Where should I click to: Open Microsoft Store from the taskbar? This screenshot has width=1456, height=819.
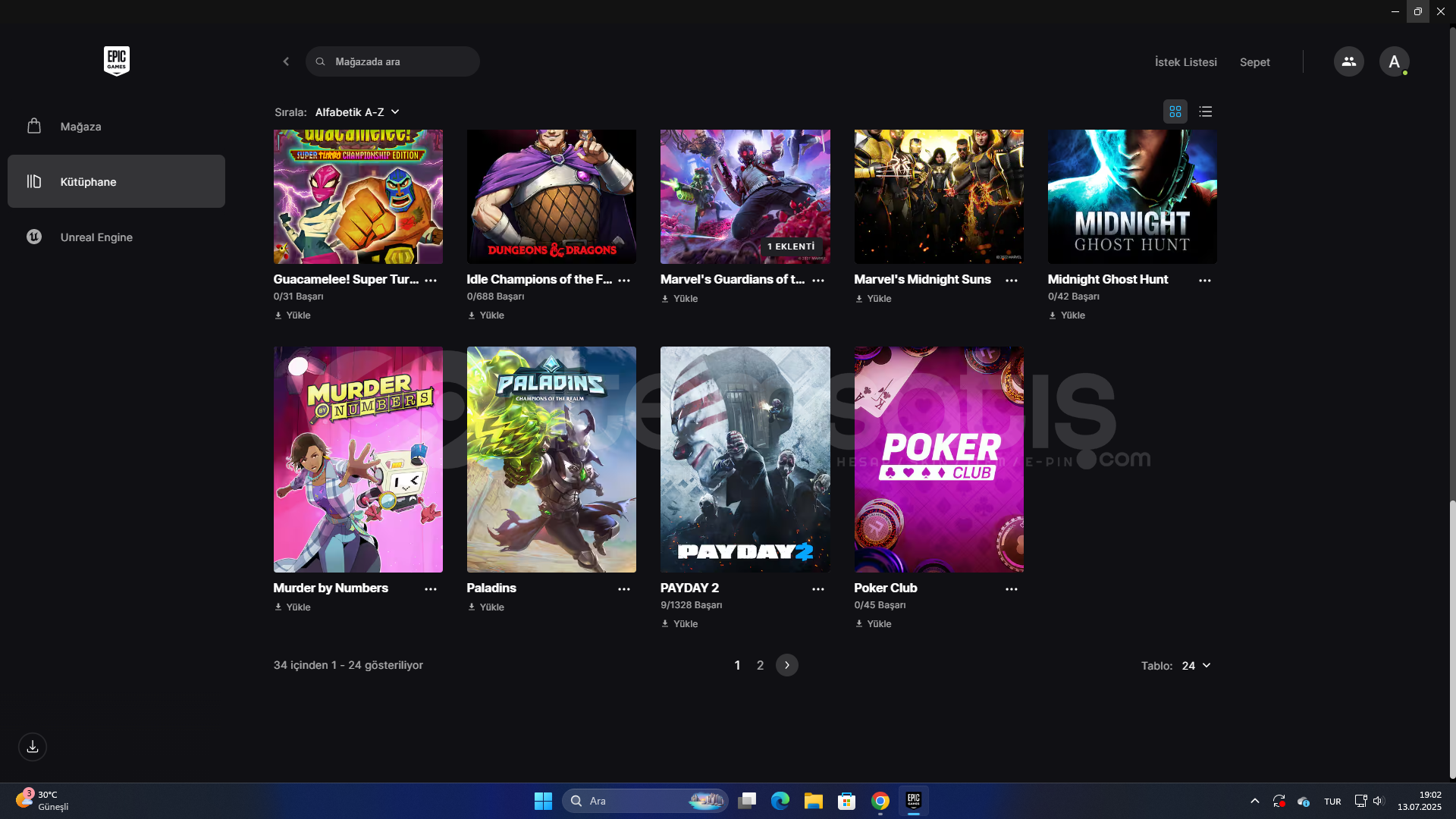tap(847, 801)
